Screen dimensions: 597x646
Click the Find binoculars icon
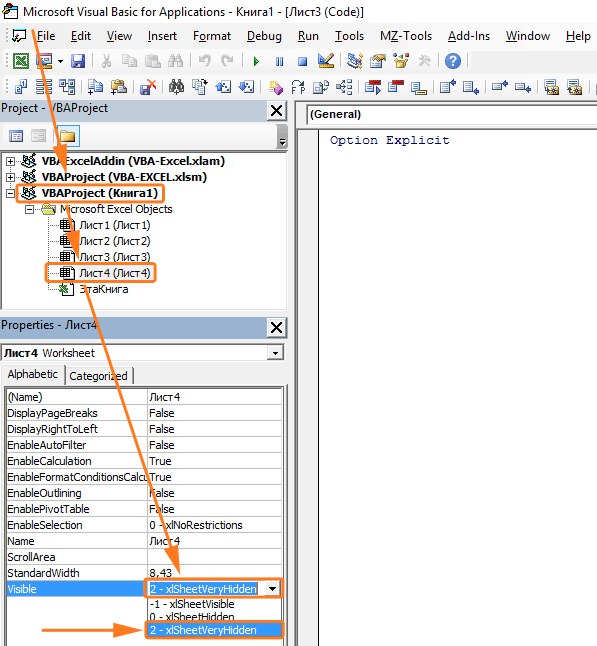(176, 61)
